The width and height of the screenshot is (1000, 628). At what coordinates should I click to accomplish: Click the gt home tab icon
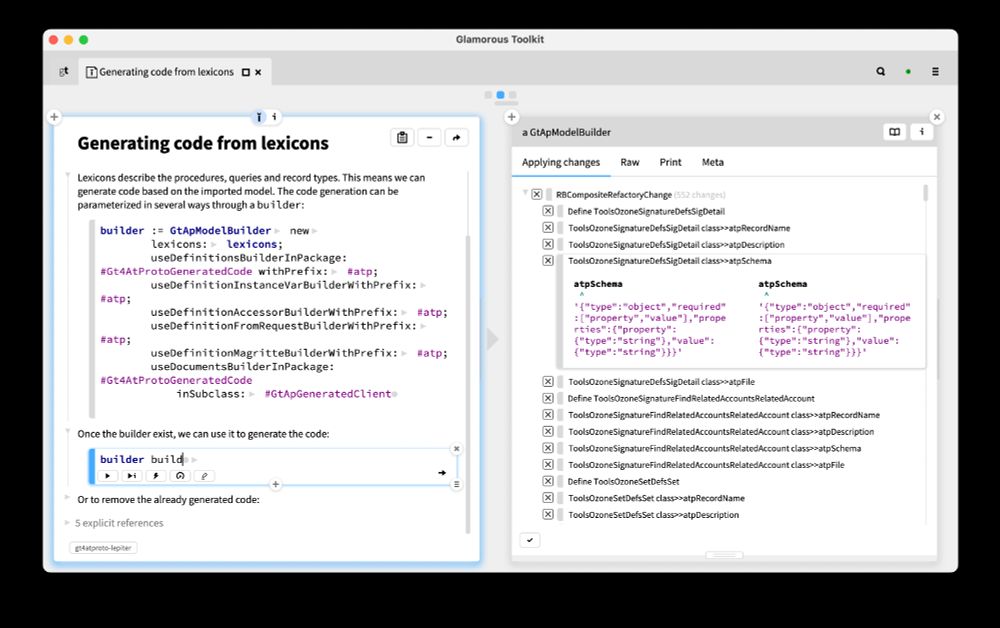[64, 71]
